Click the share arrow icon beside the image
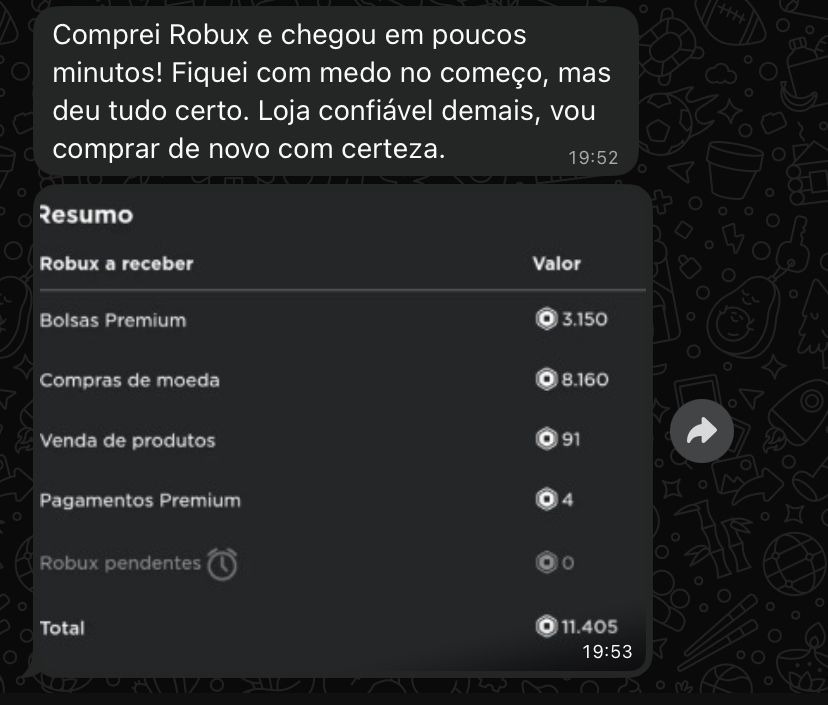828x705 pixels. point(703,430)
